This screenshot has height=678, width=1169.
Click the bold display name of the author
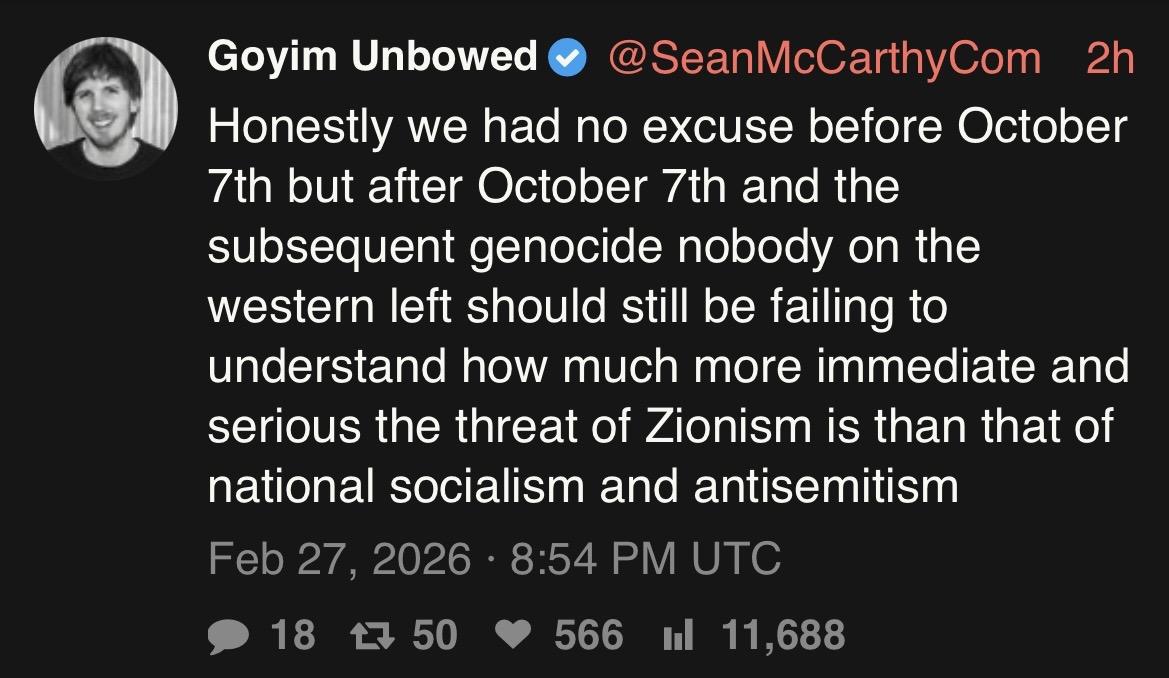(x=372, y=57)
